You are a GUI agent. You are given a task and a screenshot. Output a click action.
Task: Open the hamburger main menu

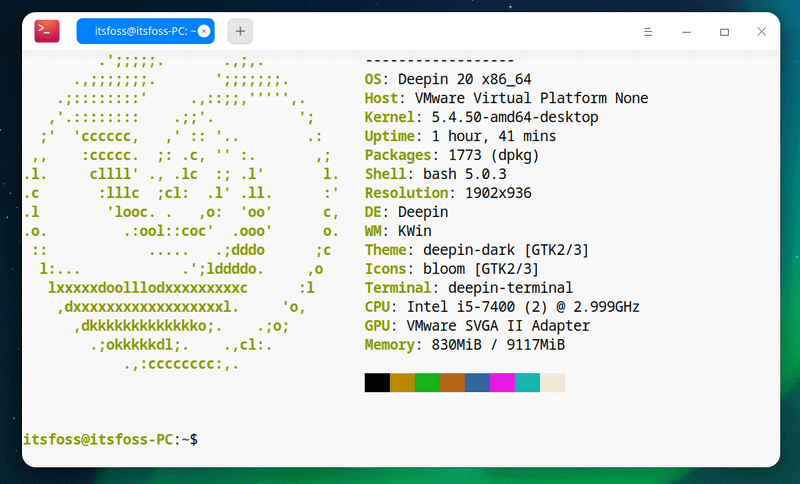coord(648,32)
